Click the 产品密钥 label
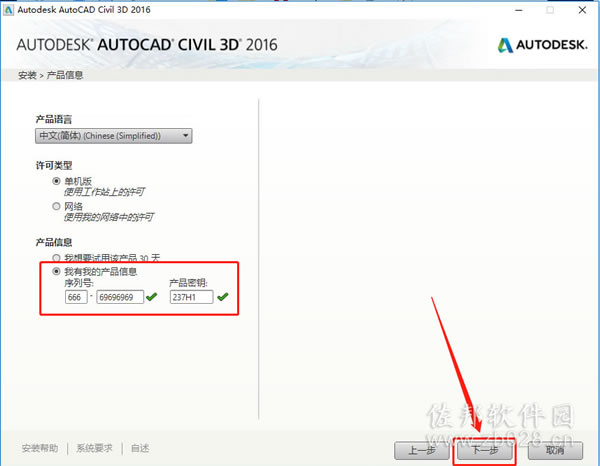 [x=188, y=283]
